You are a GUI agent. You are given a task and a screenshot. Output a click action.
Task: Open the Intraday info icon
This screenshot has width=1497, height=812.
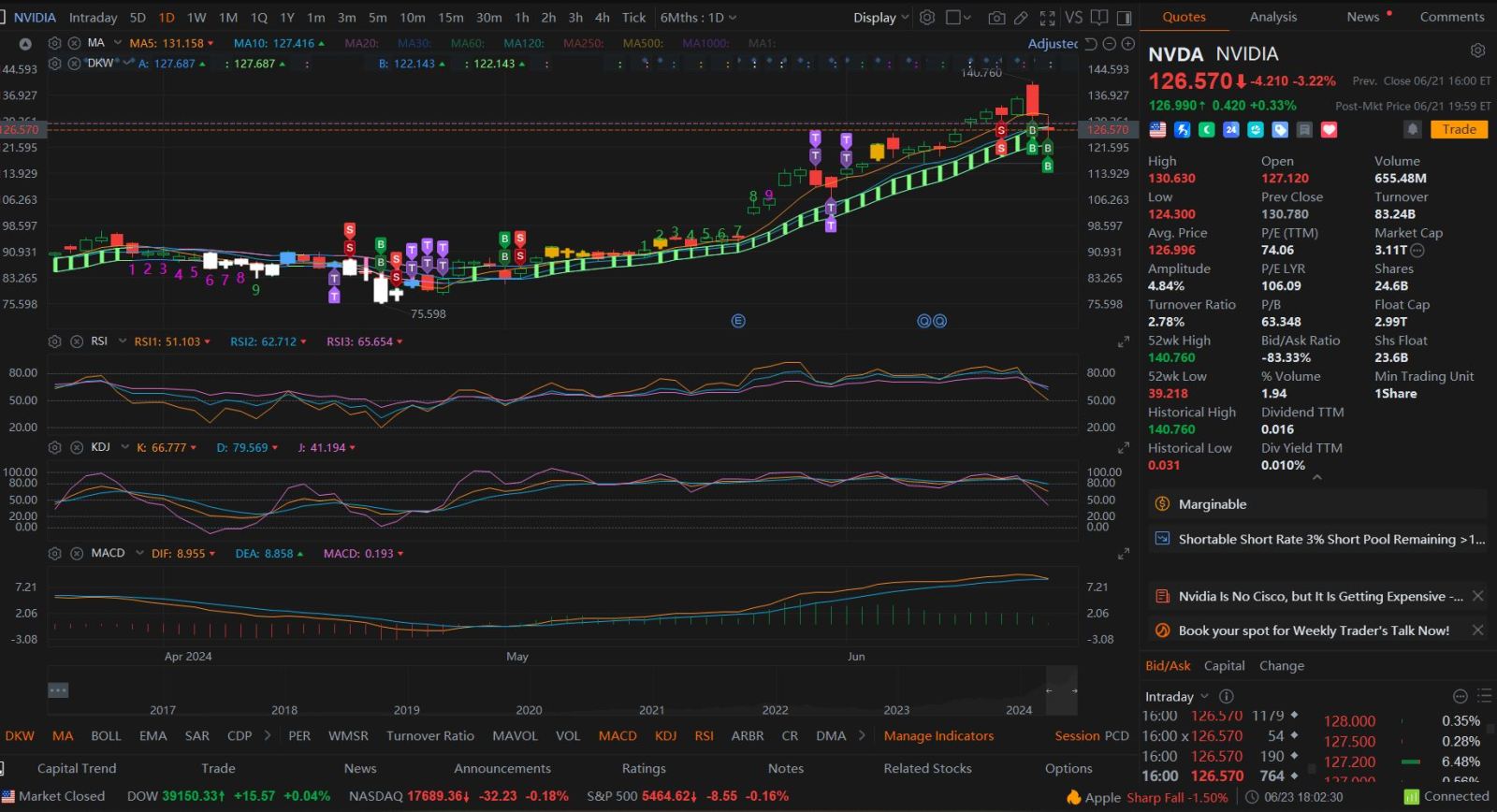pyautogui.click(x=1227, y=696)
